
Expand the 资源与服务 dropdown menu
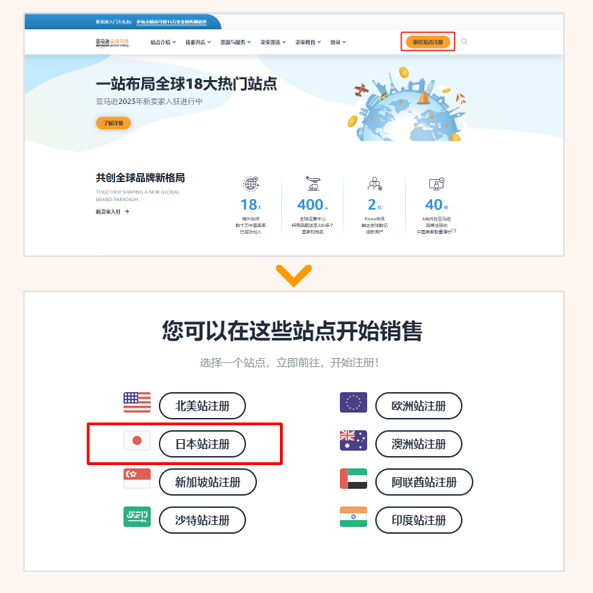[x=236, y=42]
